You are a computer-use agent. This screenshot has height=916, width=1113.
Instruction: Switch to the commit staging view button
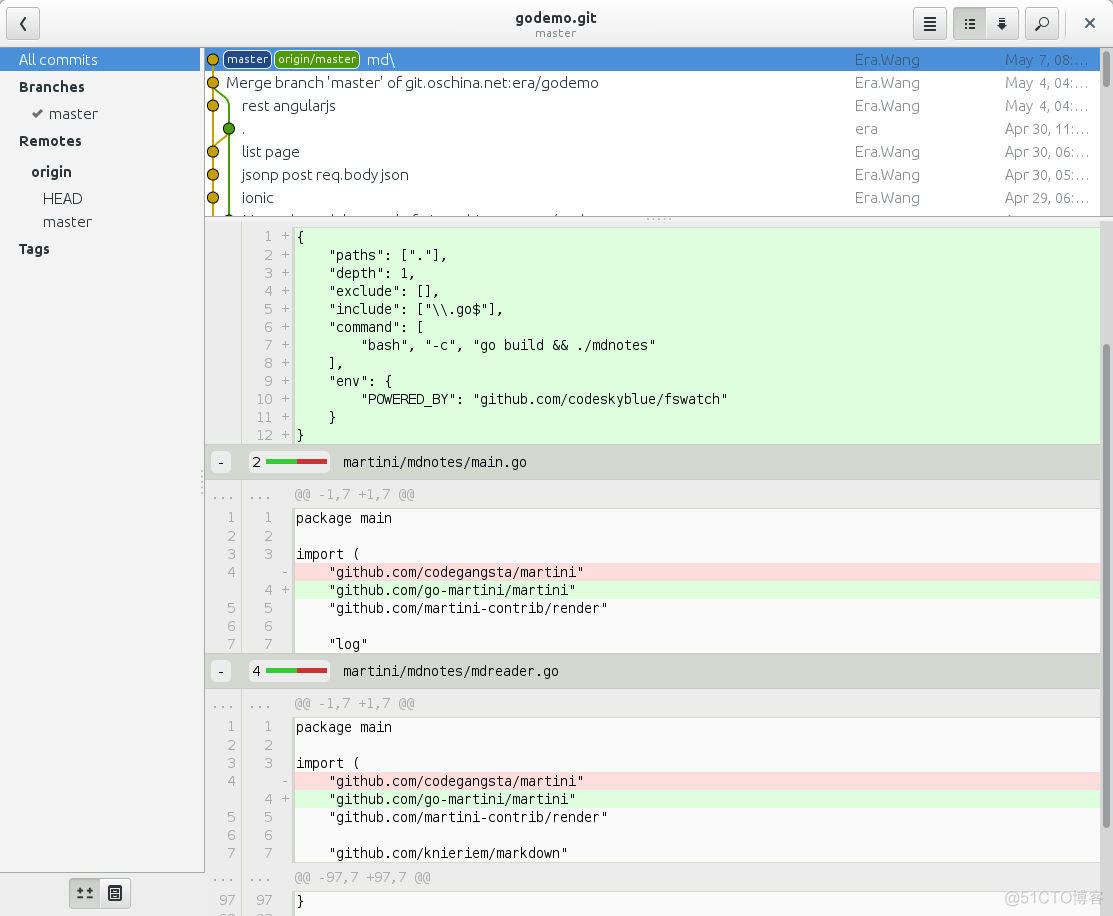[1002, 23]
